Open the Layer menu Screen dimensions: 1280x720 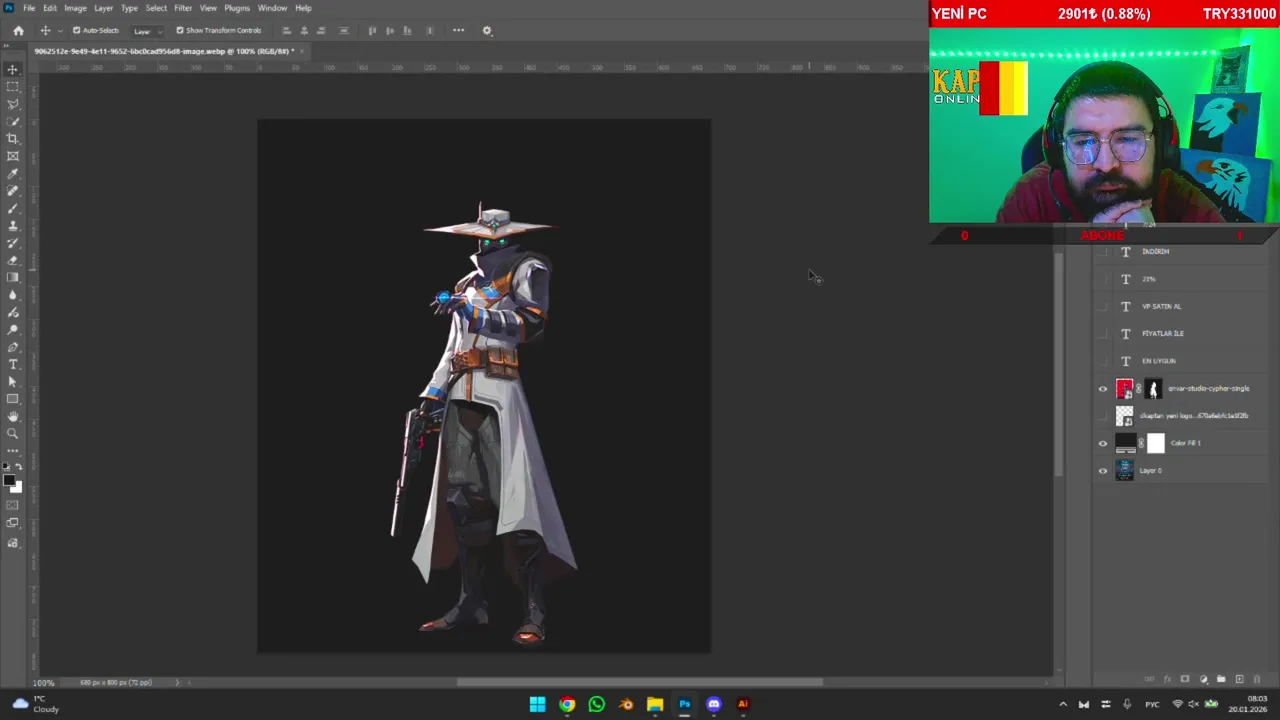click(x=104, y=8)
